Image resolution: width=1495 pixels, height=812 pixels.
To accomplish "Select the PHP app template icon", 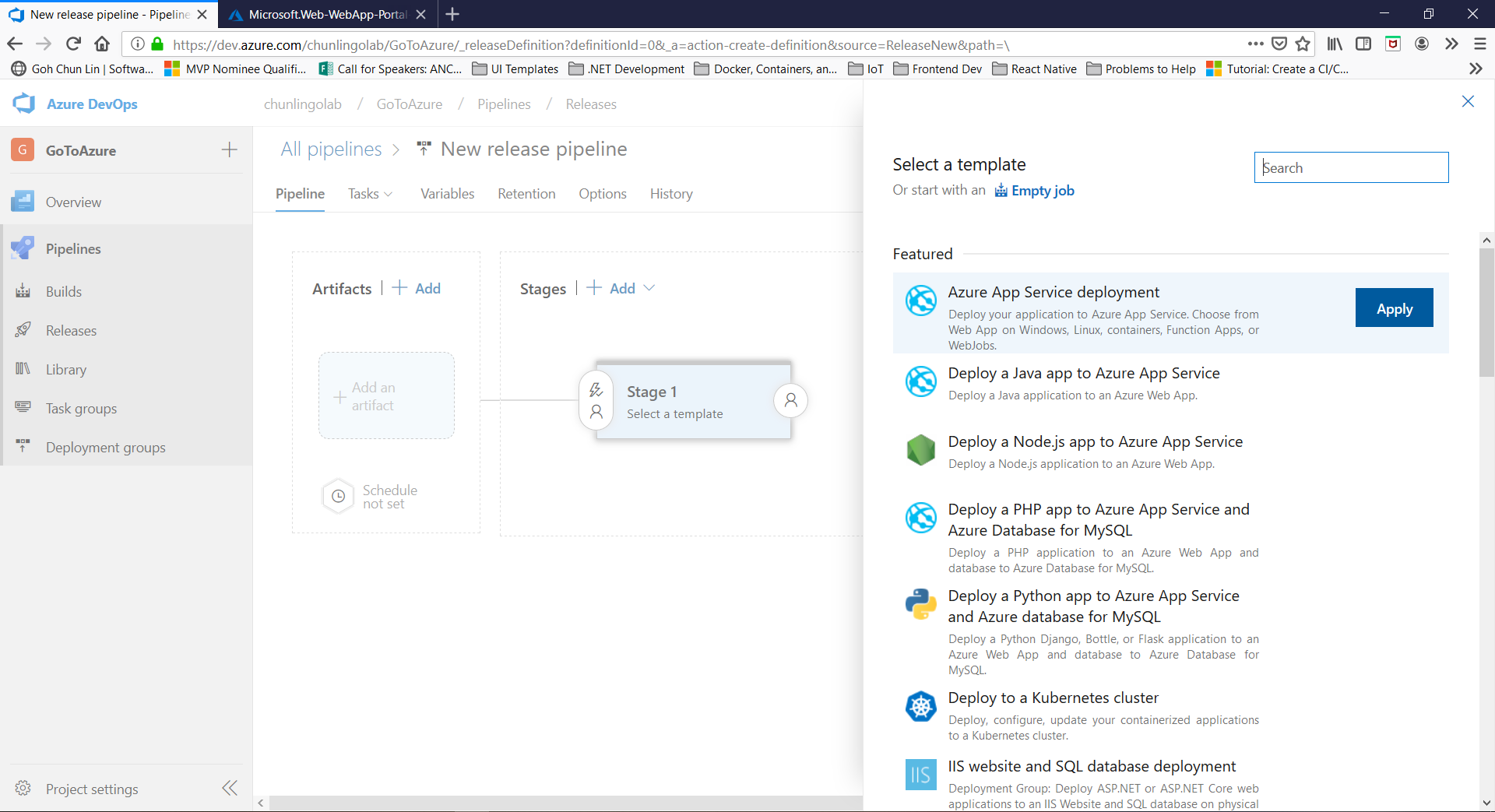I will (x=921, y=517).
